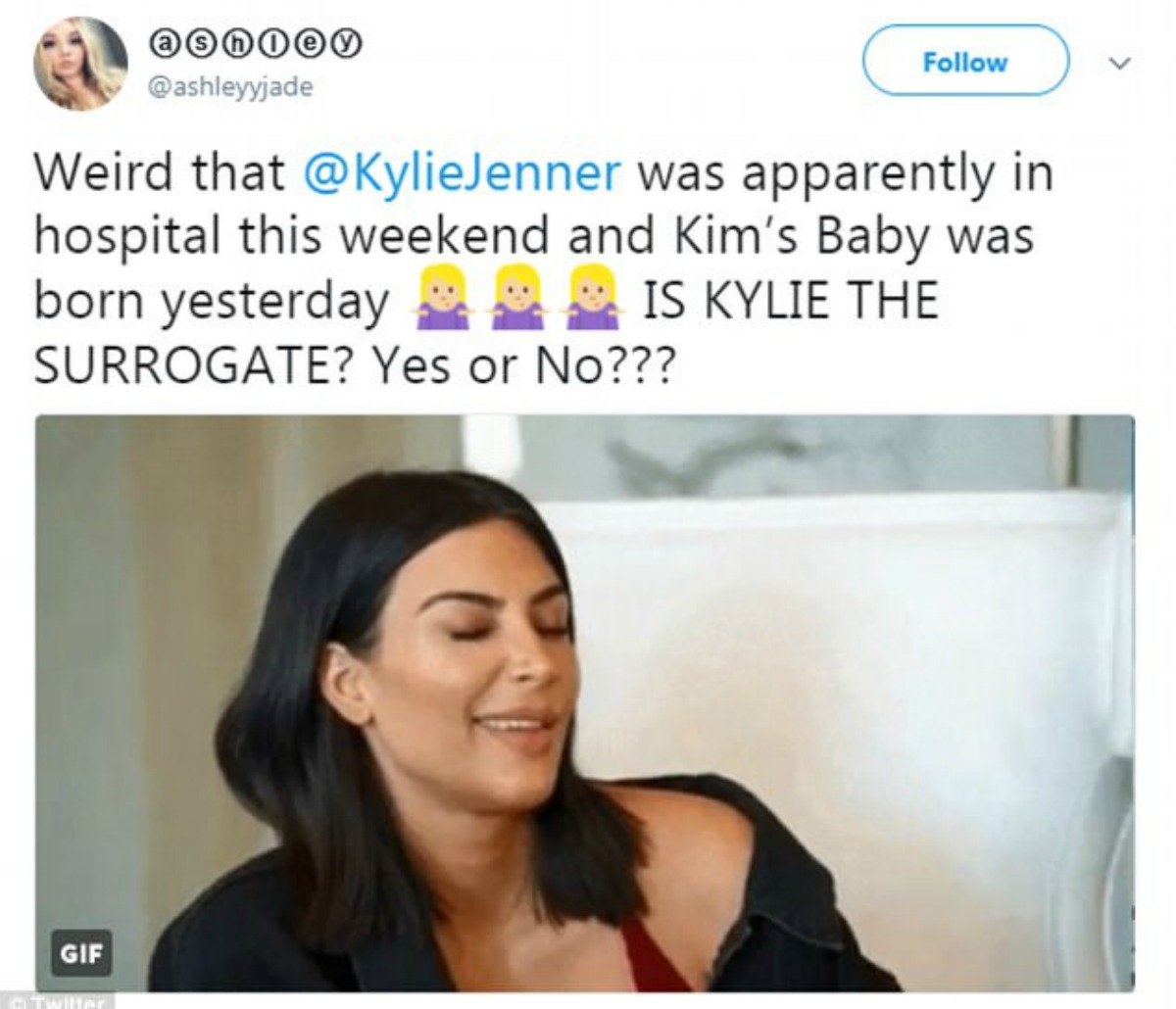Click the circled-letter display name
Image resolution: width=1176 pixels, height=1009 pixels.
point(255,44)
